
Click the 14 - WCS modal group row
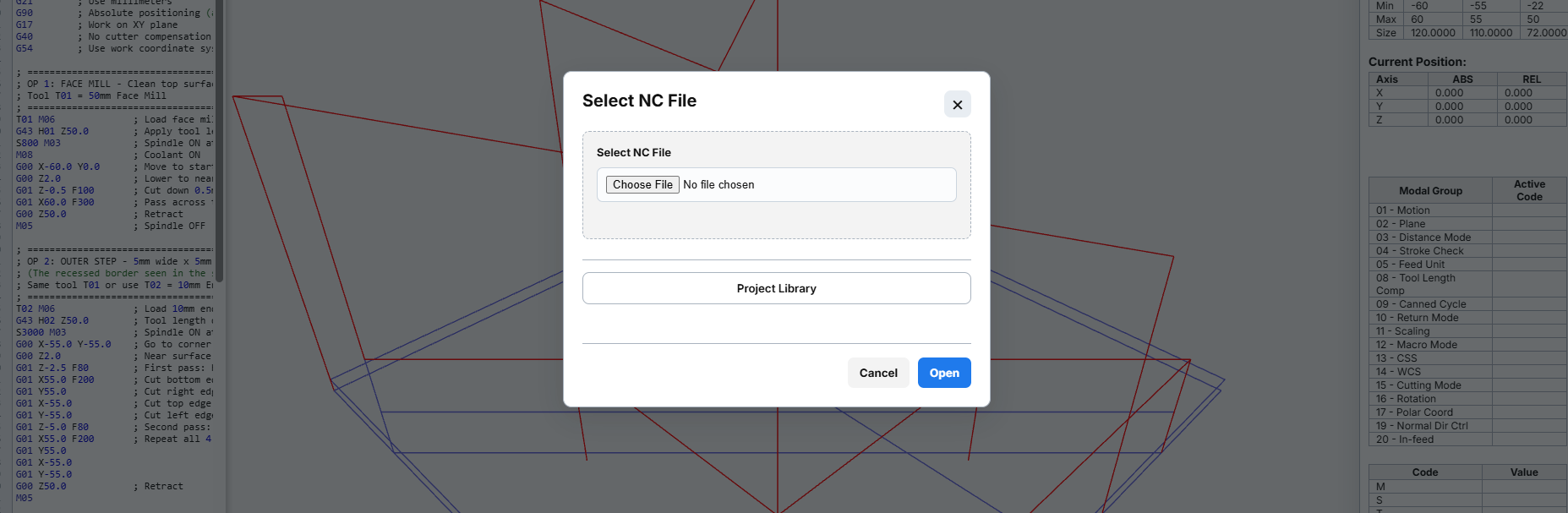(1467, 372)
